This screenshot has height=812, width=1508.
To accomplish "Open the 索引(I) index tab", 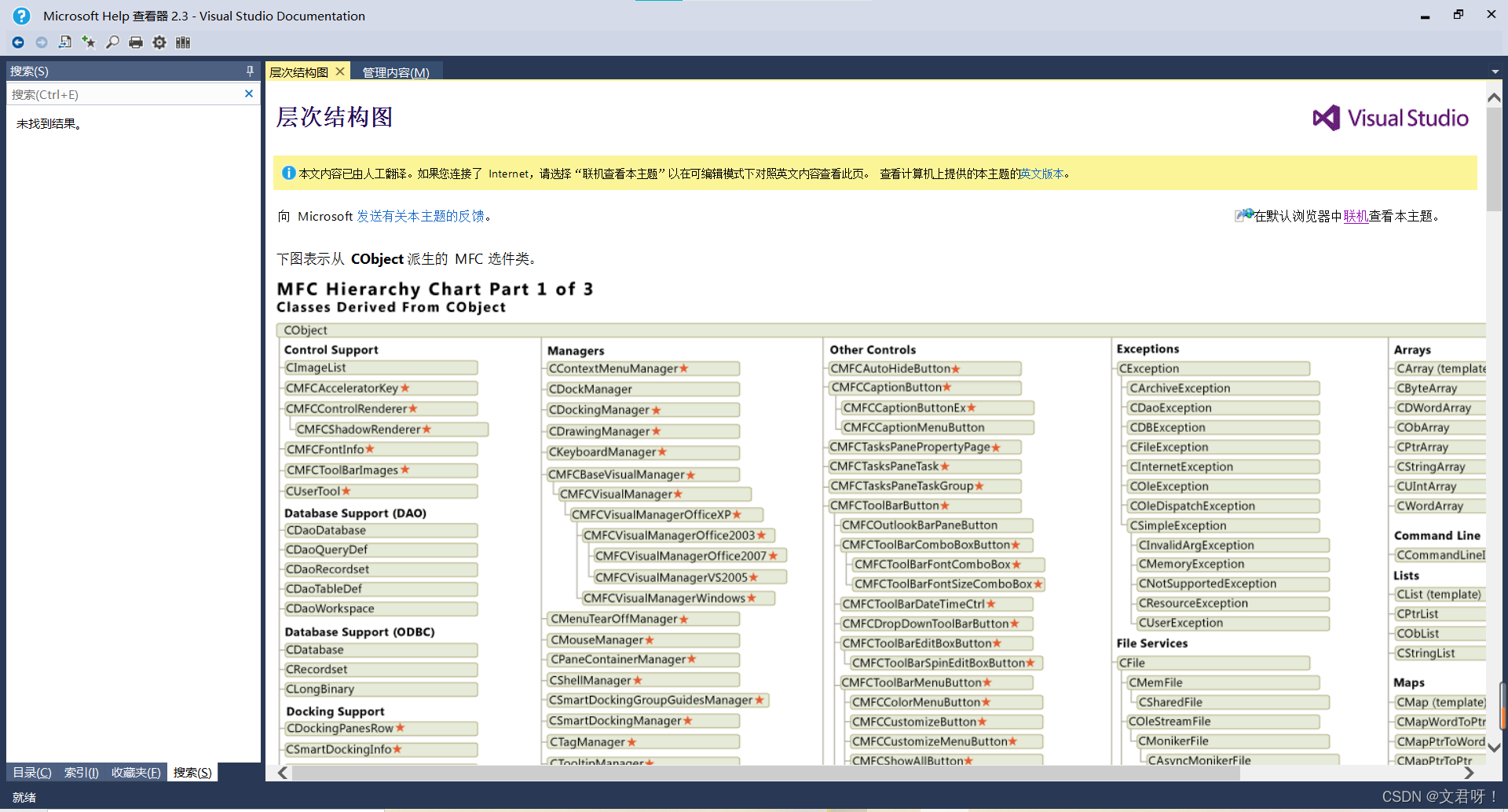I will pyautogui.click(x=82, y=773).
